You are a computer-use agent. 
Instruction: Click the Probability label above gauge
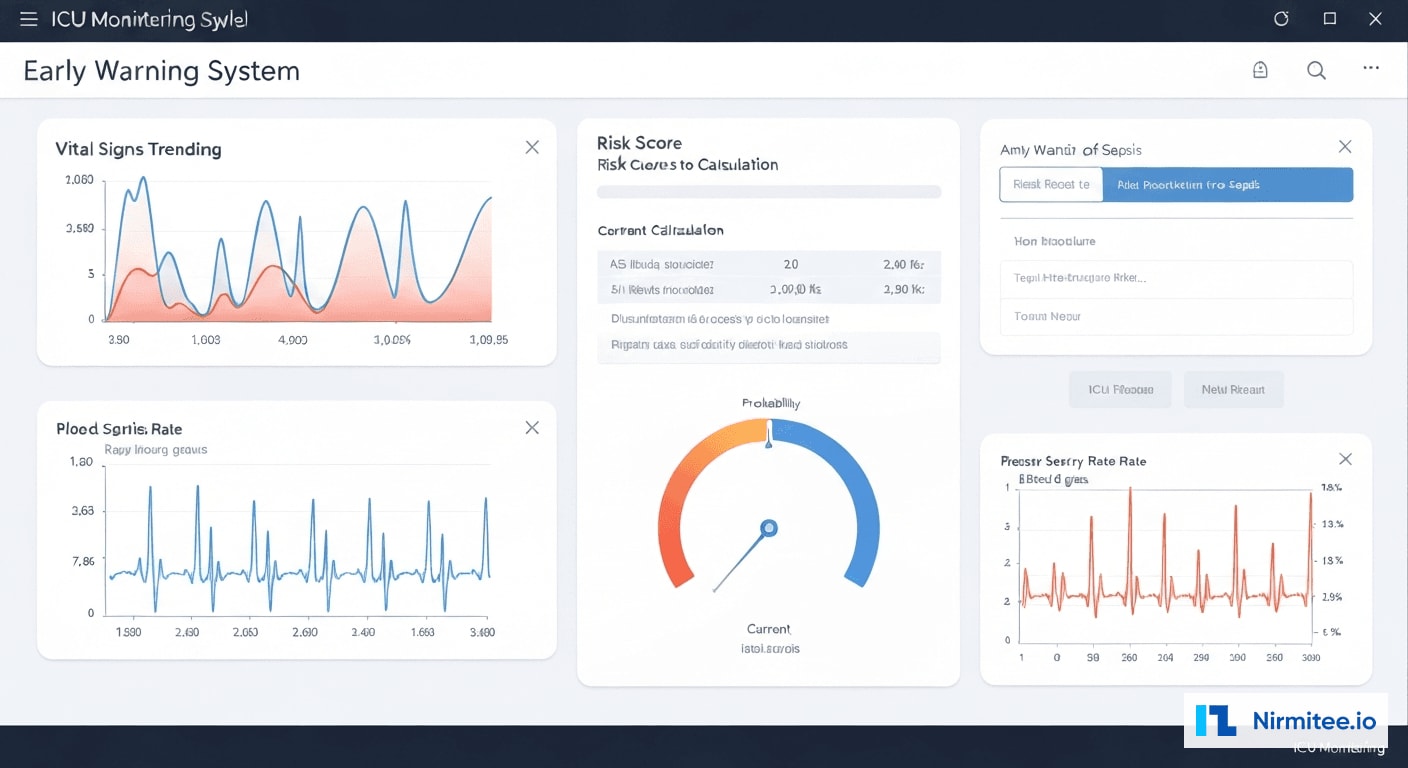pyautogui.click(x=771, y=403)
